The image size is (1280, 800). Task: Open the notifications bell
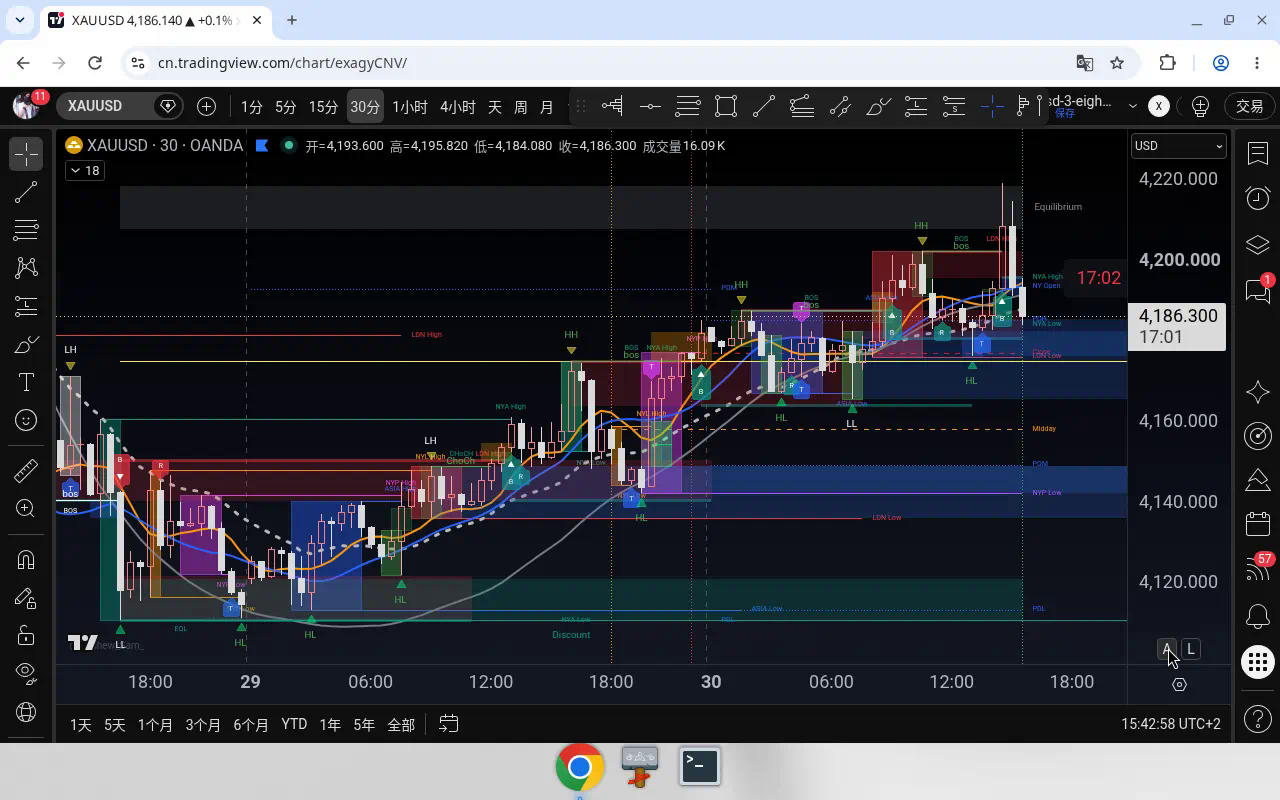[1258, 615]
